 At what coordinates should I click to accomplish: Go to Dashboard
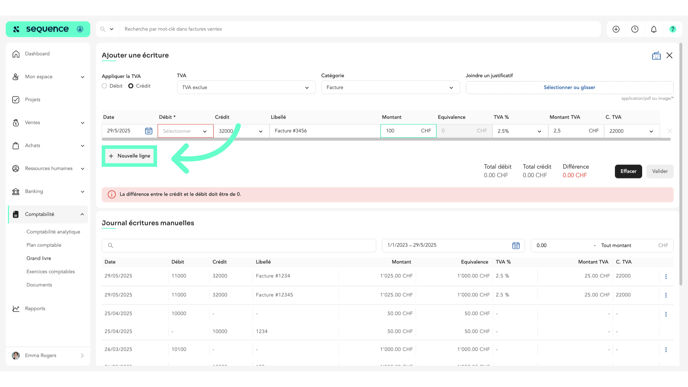coord(37,54)
